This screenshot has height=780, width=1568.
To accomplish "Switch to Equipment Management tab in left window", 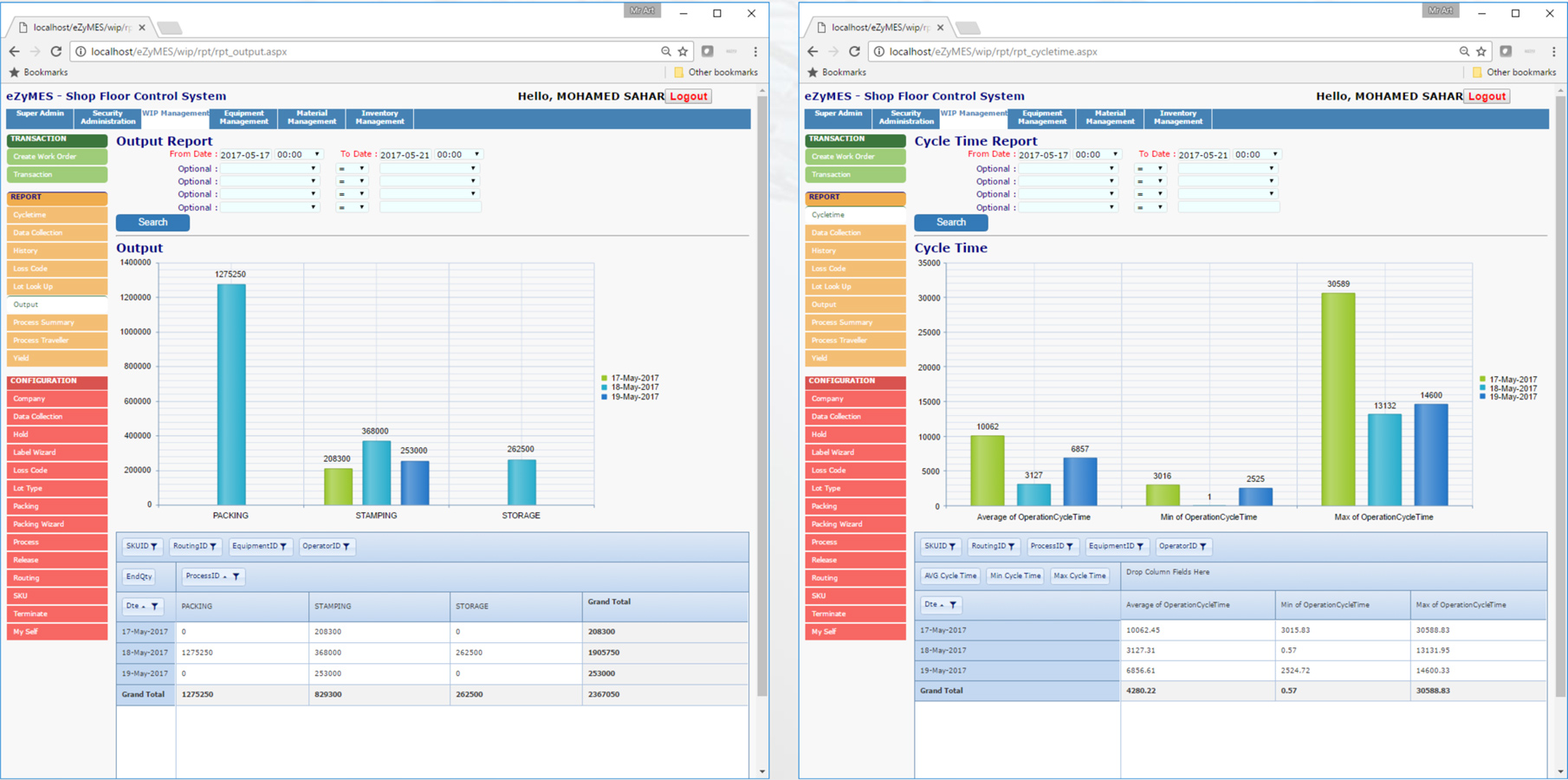I will [x=243, y=118].
